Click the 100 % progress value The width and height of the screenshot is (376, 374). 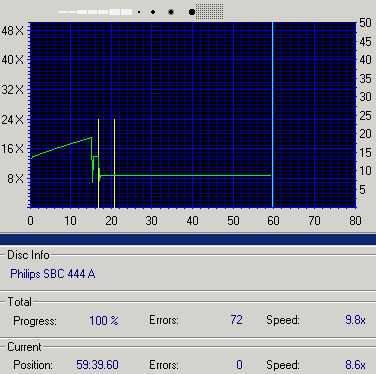(104, 321)
